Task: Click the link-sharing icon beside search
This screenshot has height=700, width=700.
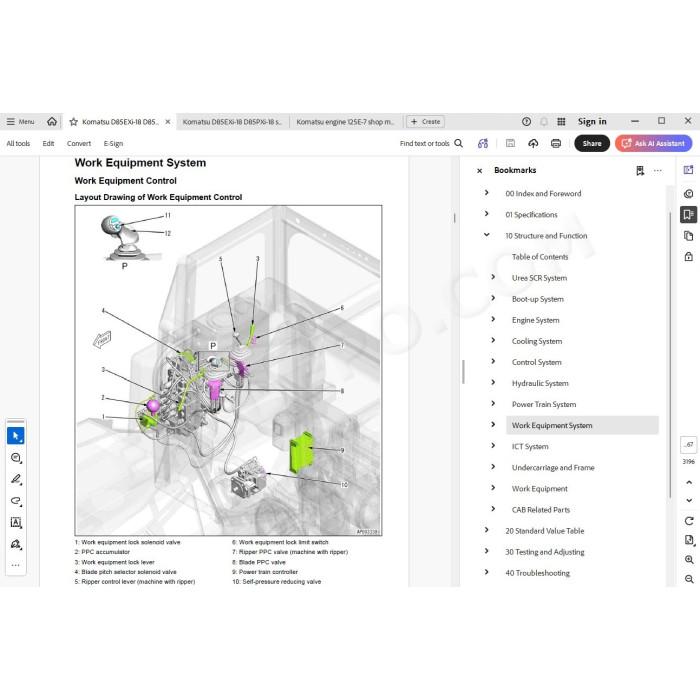Action: pyautogui.click(x=483, y=143)
